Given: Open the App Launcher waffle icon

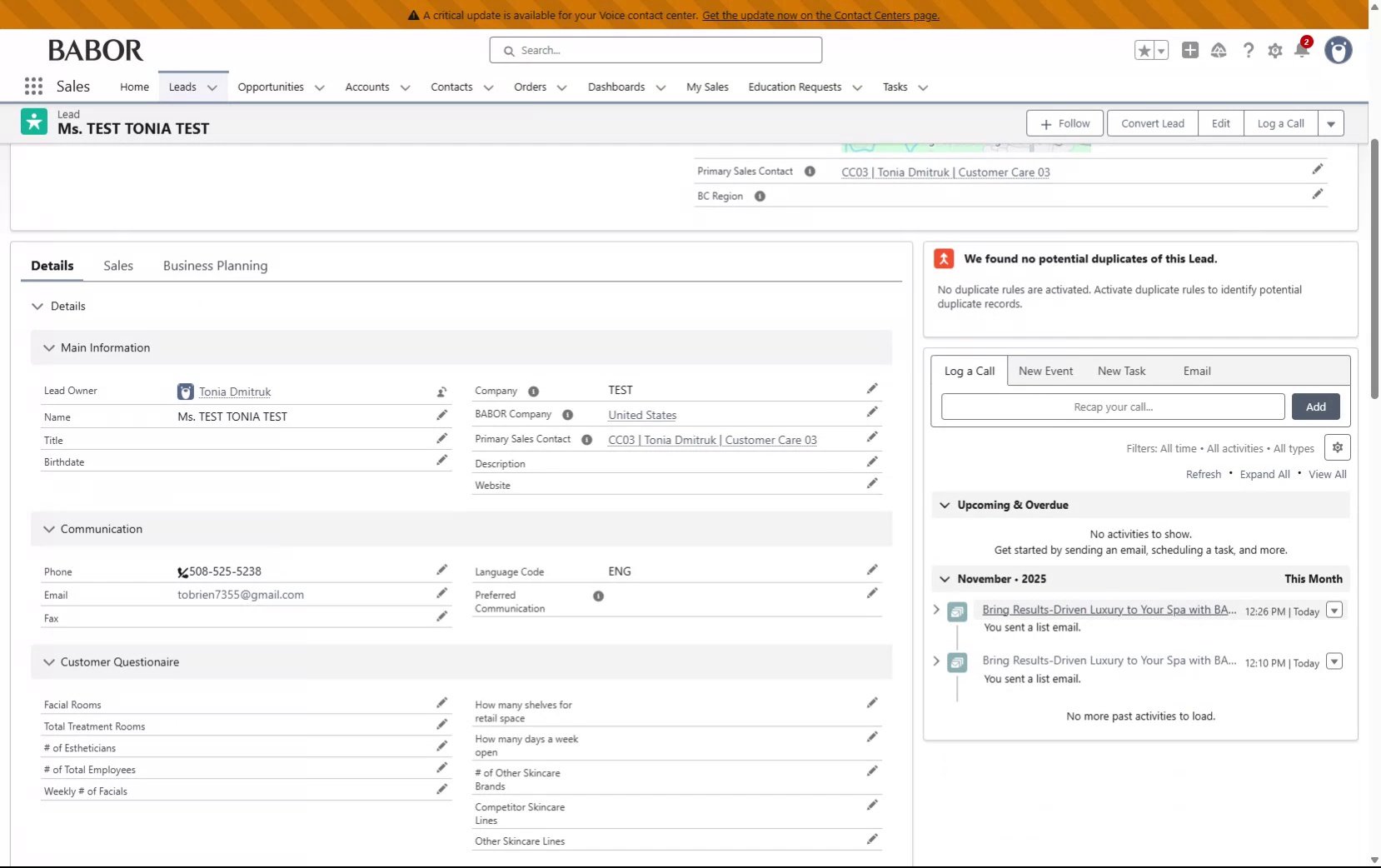Looking at the screenshot, I should [32, 86].
